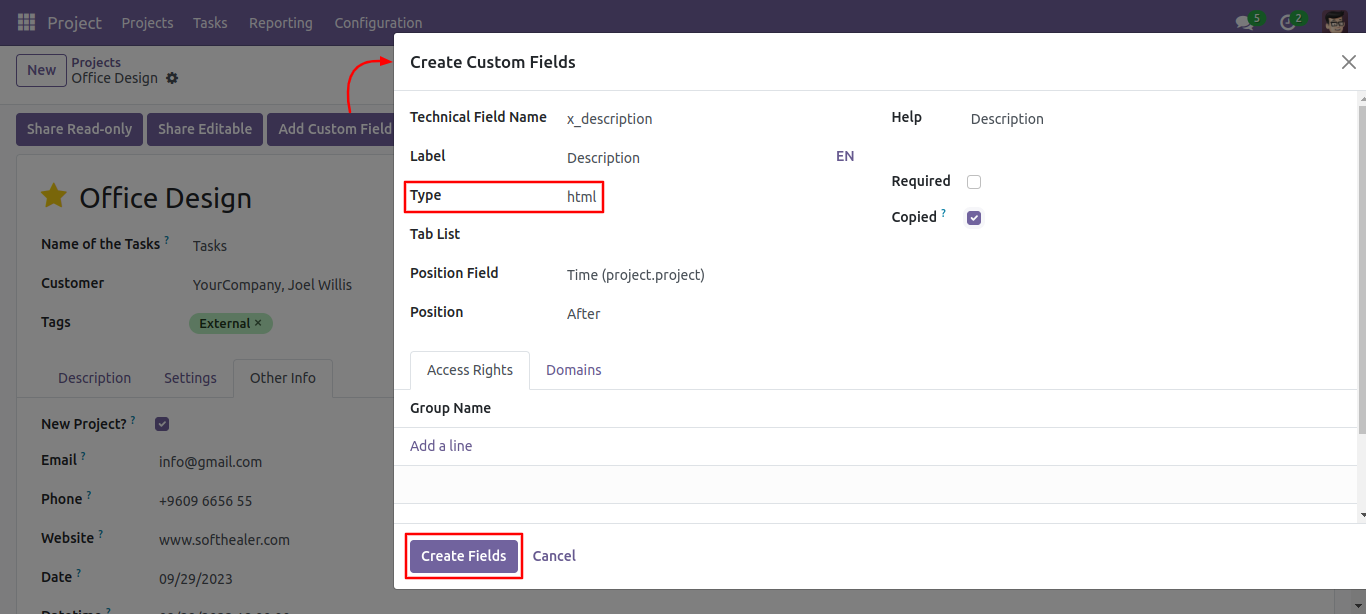
Task: Close the Create Custom Fields dialog
Action: tap(1348, 62)
